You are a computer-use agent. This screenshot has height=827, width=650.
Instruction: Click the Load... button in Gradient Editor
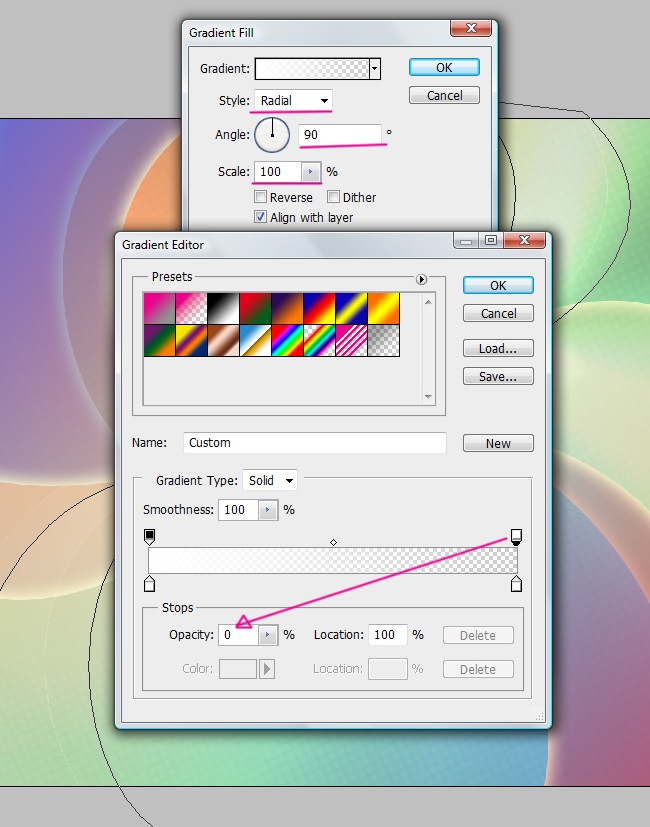pyautogui.click(x=498, y=349)
